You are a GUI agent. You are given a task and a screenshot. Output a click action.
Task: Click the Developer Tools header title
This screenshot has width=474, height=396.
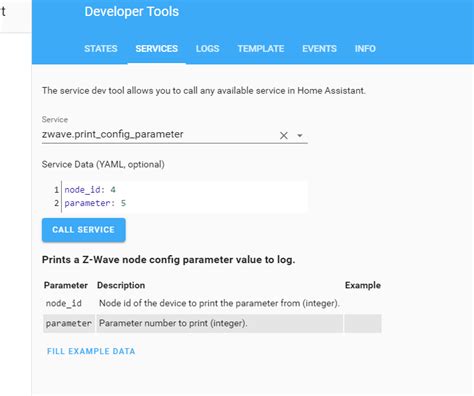[x=132, y=12]
